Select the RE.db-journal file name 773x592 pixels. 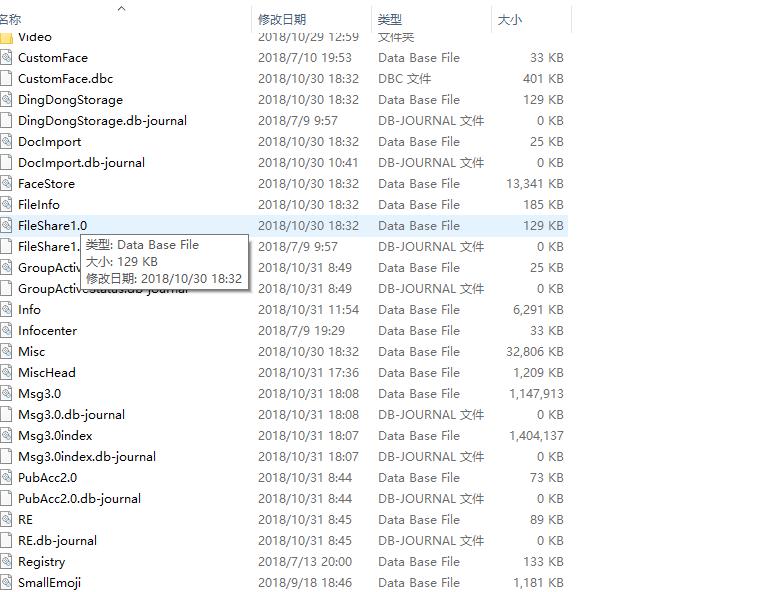57,541
